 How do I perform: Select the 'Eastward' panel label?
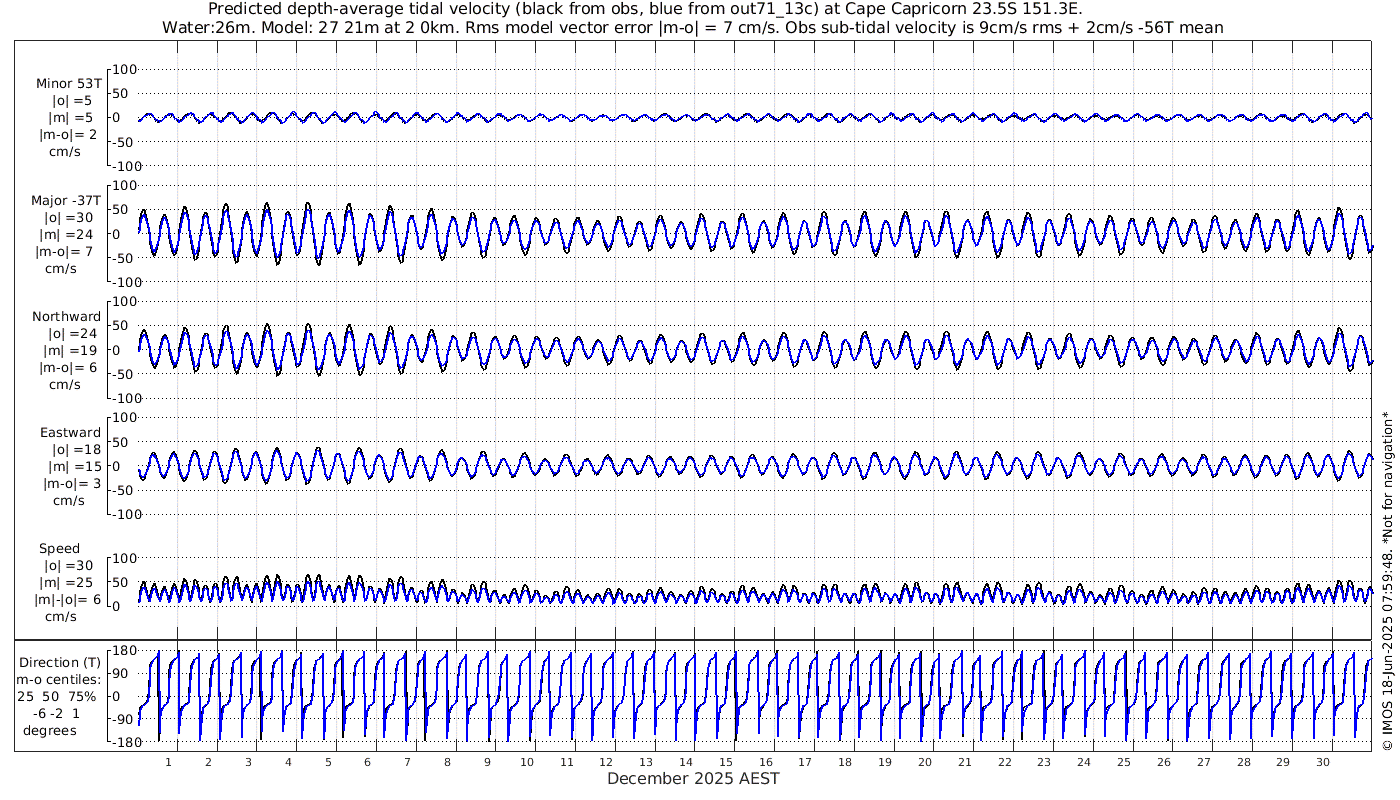coord(70,432)
